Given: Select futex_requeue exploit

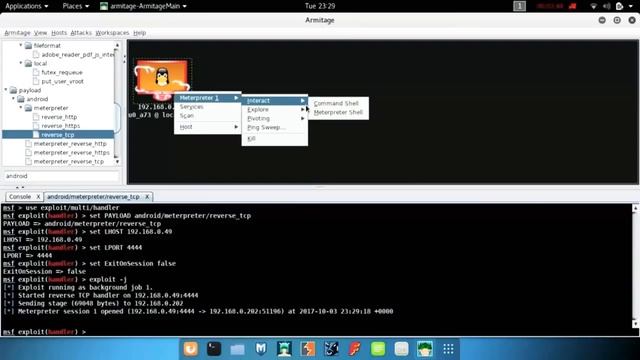Looking at the screenshot, I should pyautogui.click(x=62, y=73).
